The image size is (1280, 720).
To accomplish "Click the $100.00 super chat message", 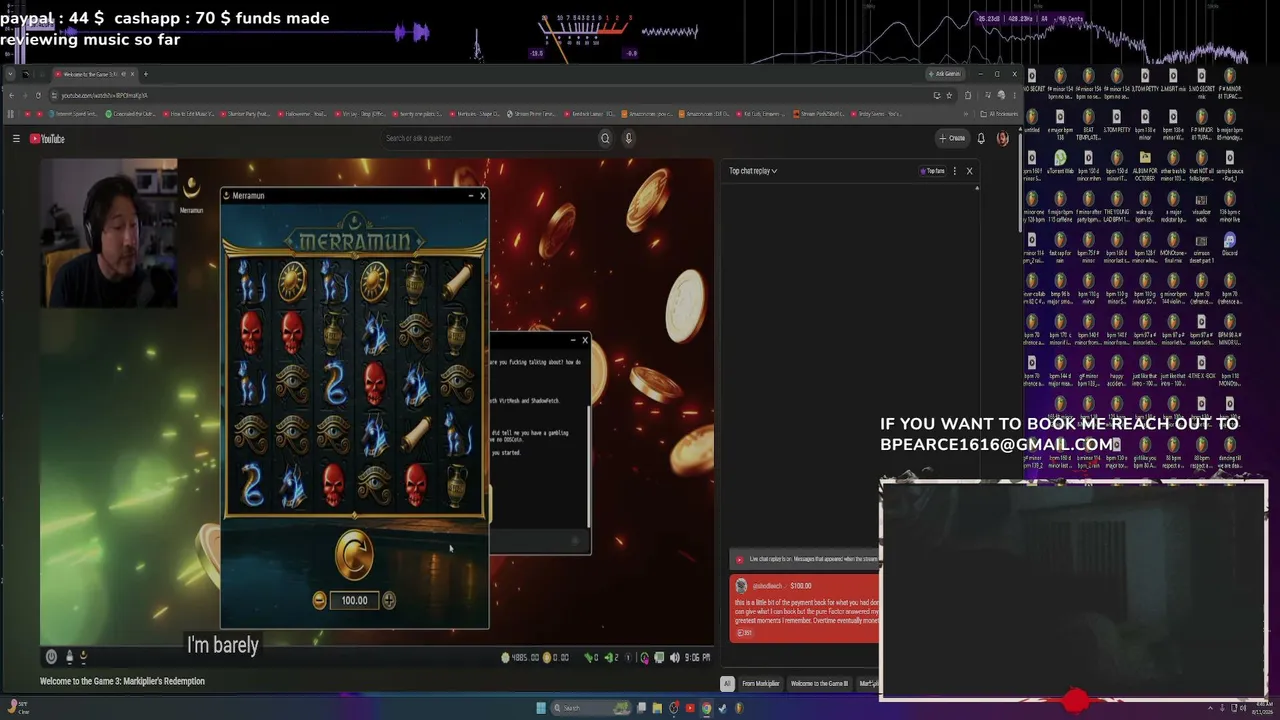I will click(x=805, y=608).
